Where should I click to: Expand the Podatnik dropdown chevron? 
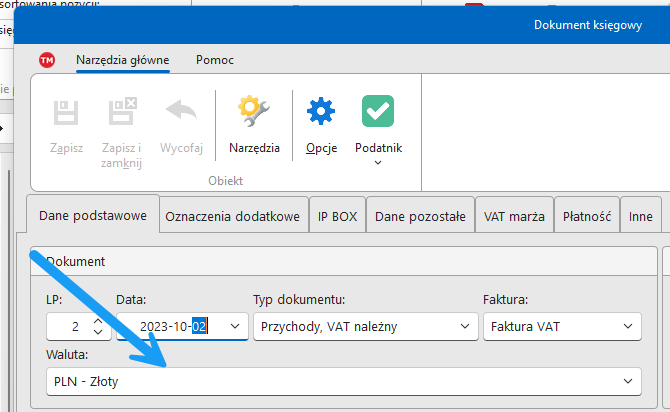378,163
